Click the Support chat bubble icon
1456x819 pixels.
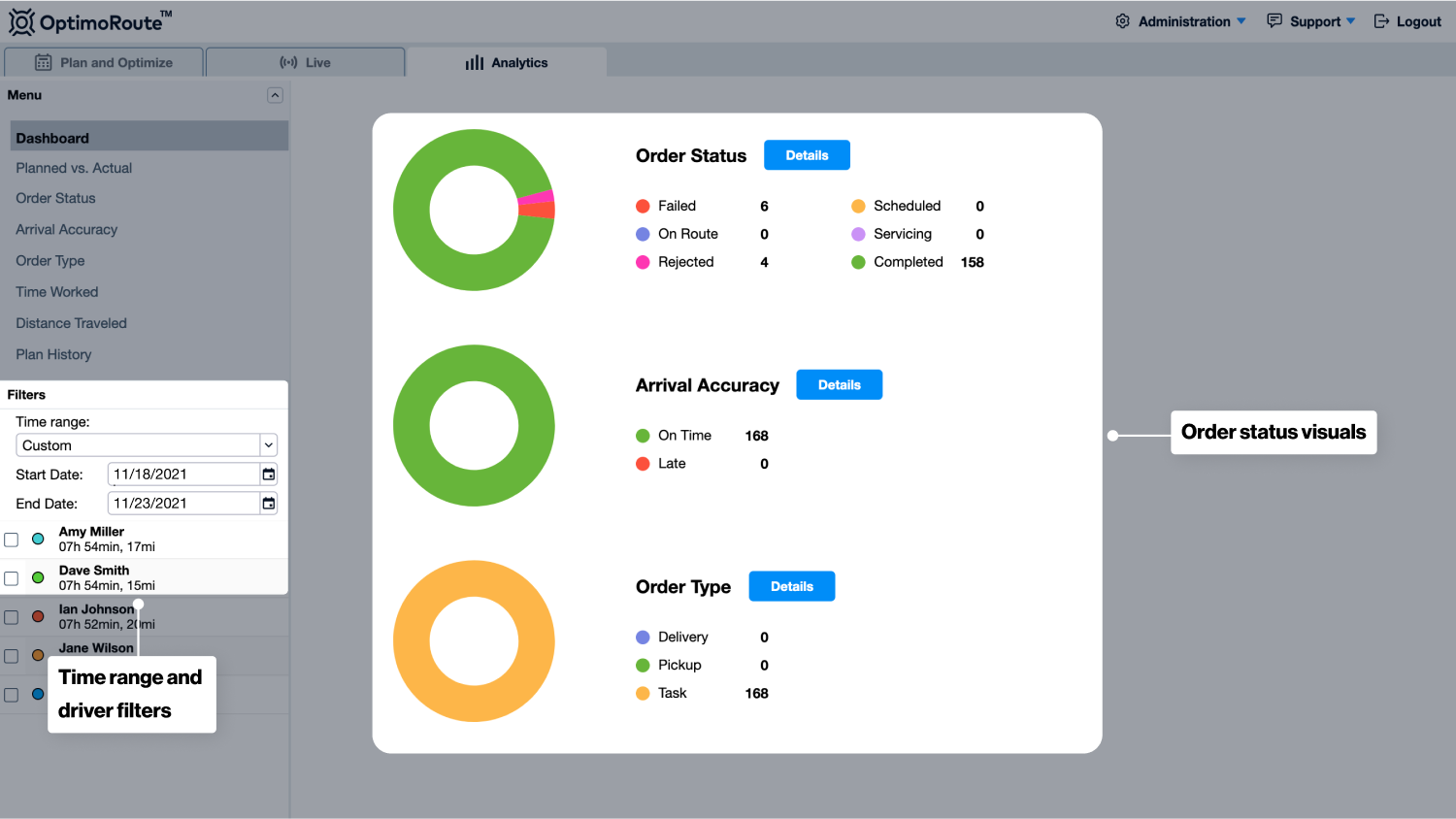pos(1274,21)
